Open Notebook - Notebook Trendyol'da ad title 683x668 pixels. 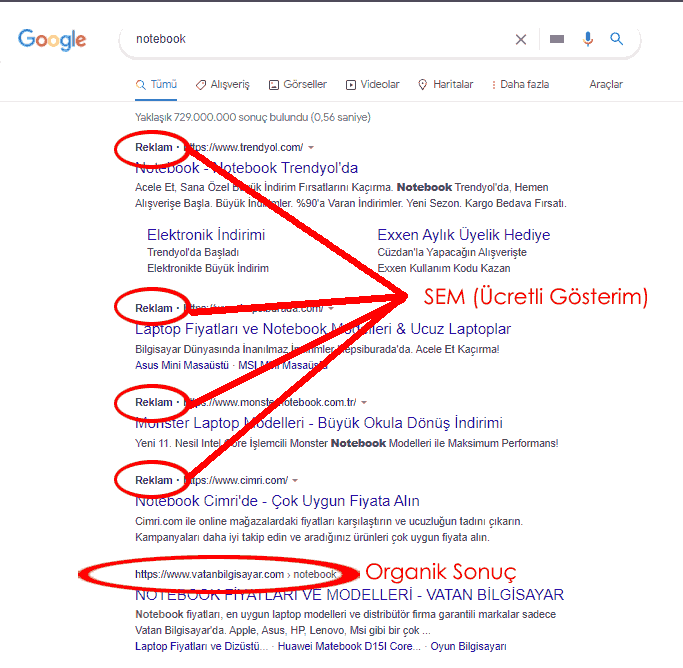point(247,168)
